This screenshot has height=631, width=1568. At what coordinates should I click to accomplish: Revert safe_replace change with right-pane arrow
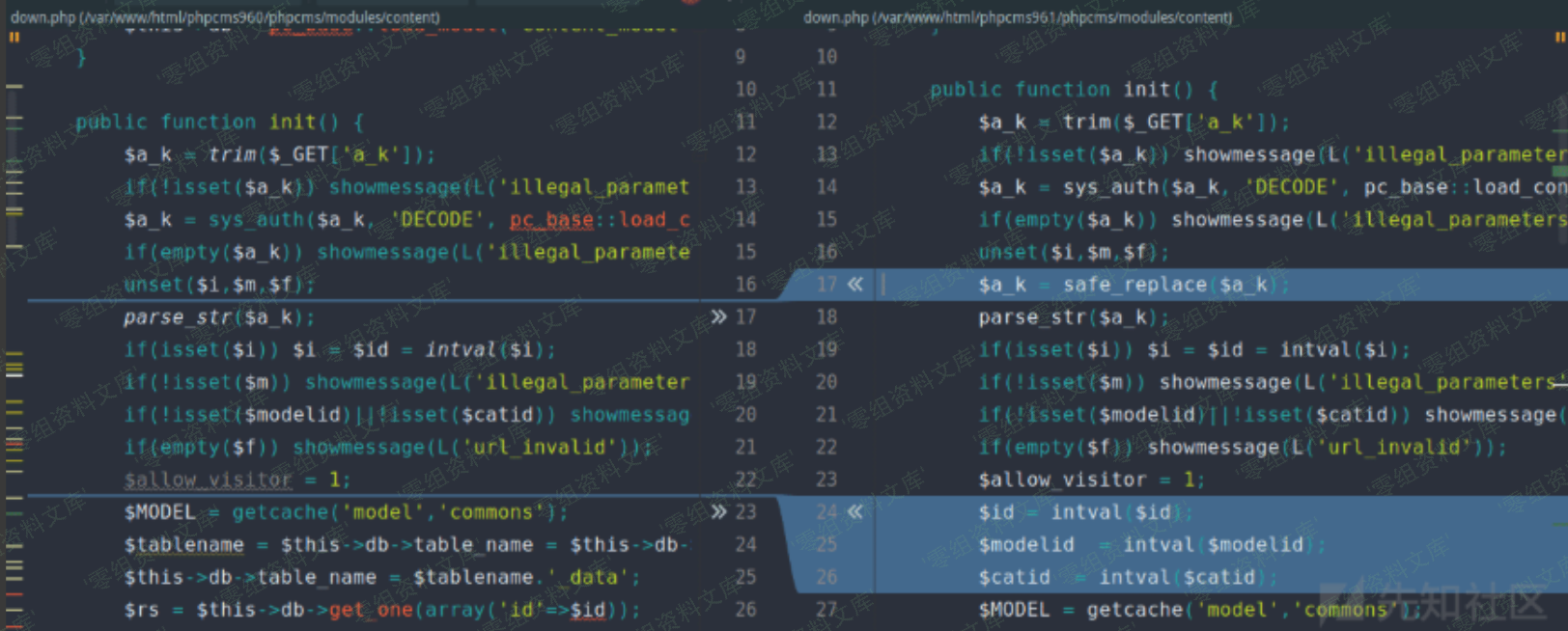click(855, 284)
